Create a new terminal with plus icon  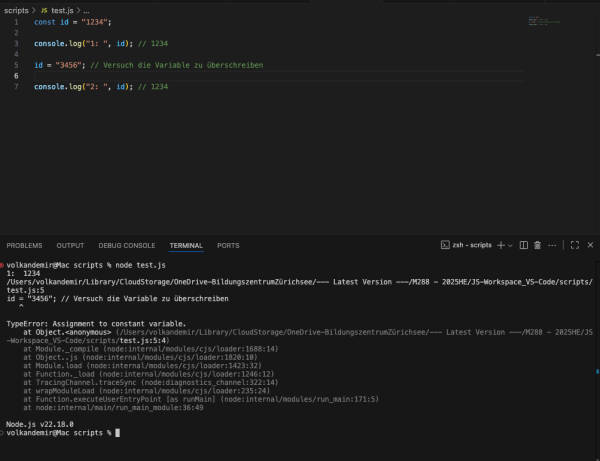[501, 245]
